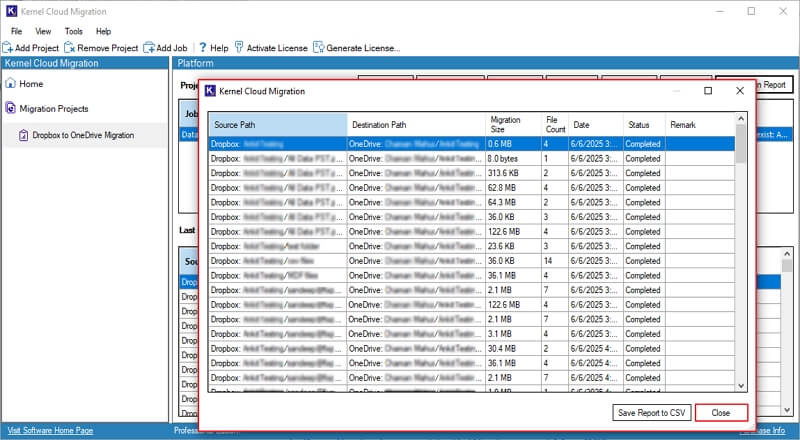
Task: Click the Close button in report dialog
Action: 721,412
